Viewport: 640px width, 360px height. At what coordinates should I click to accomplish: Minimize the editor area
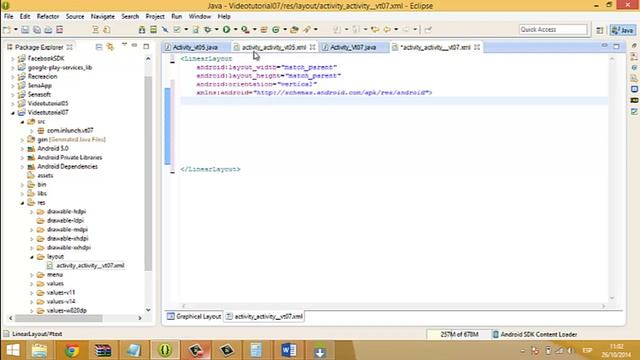(x=604, y=45)
